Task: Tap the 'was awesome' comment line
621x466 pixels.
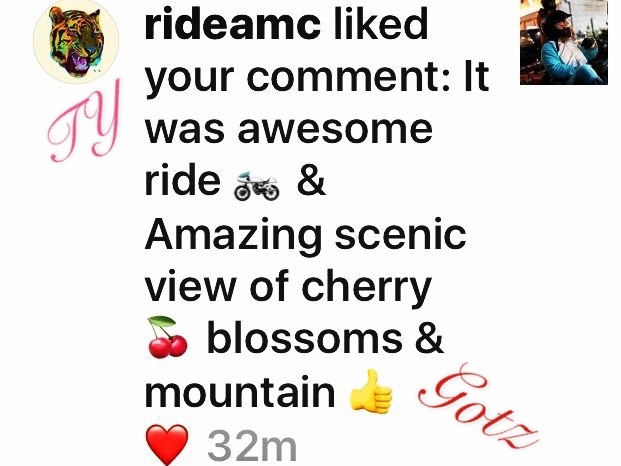Action: click(x=289, y=130)
